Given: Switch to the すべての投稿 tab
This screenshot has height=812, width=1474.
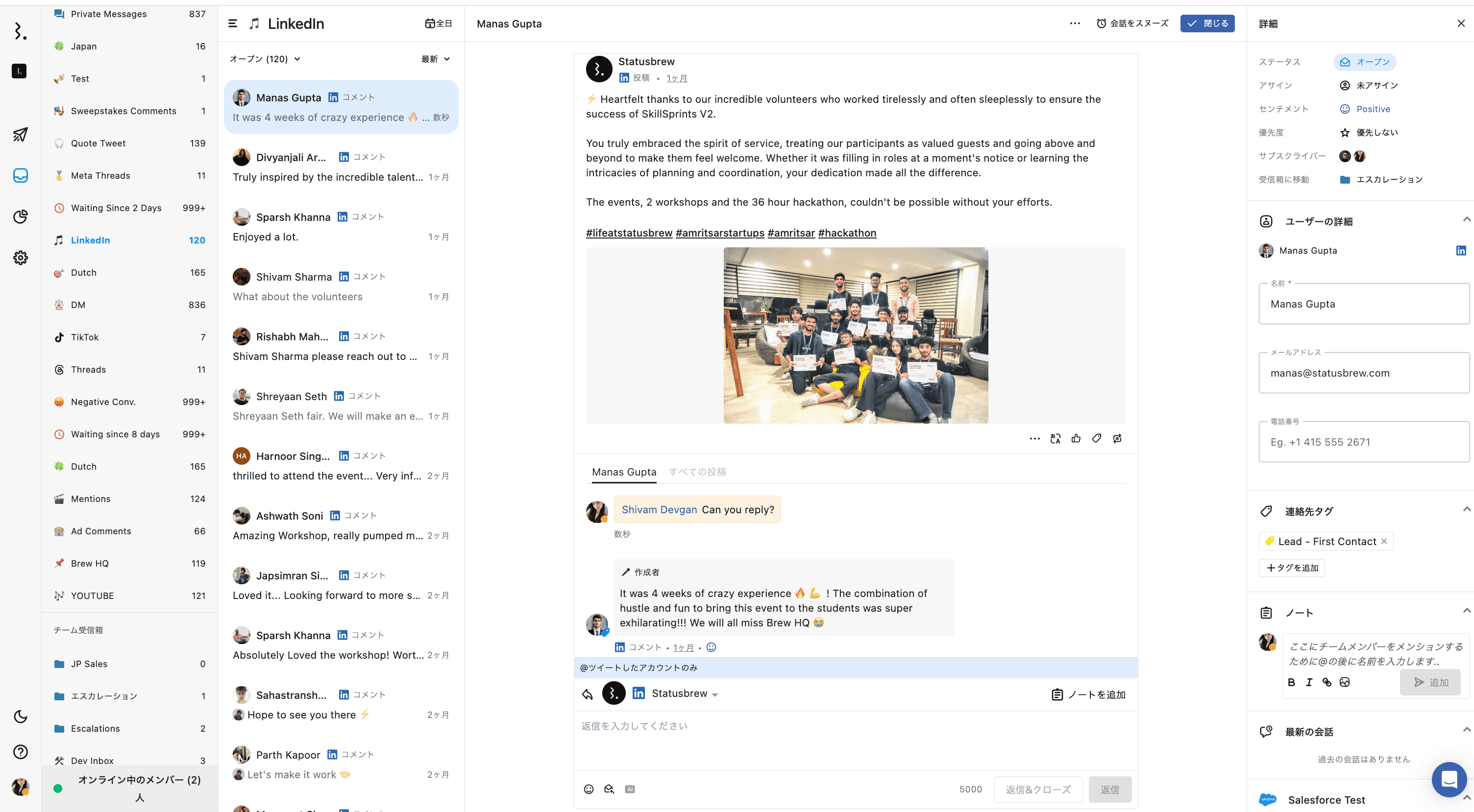Looking at the screenshot, I should click(697, 472).
